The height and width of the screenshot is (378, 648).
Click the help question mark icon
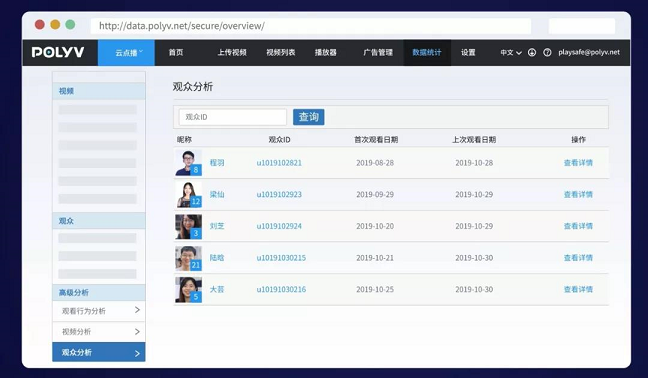pyautogui.click(x=547, y=52)
